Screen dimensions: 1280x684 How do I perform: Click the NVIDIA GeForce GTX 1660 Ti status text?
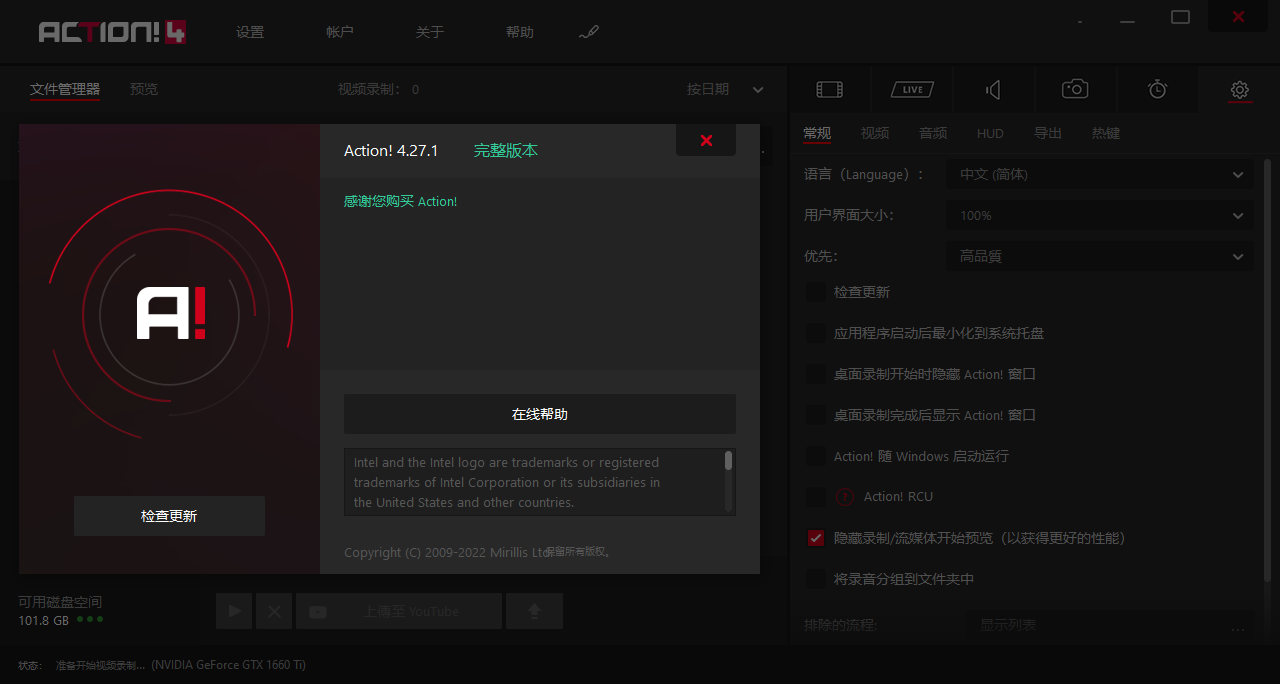coord(229,664)
